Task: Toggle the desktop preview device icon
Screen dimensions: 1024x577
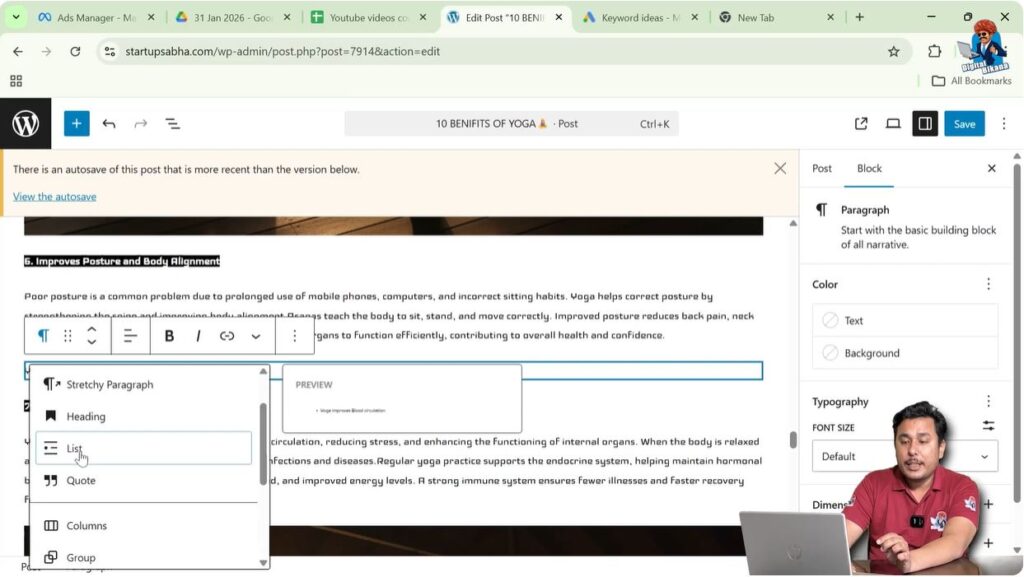Action: click(x=893, y=123)
